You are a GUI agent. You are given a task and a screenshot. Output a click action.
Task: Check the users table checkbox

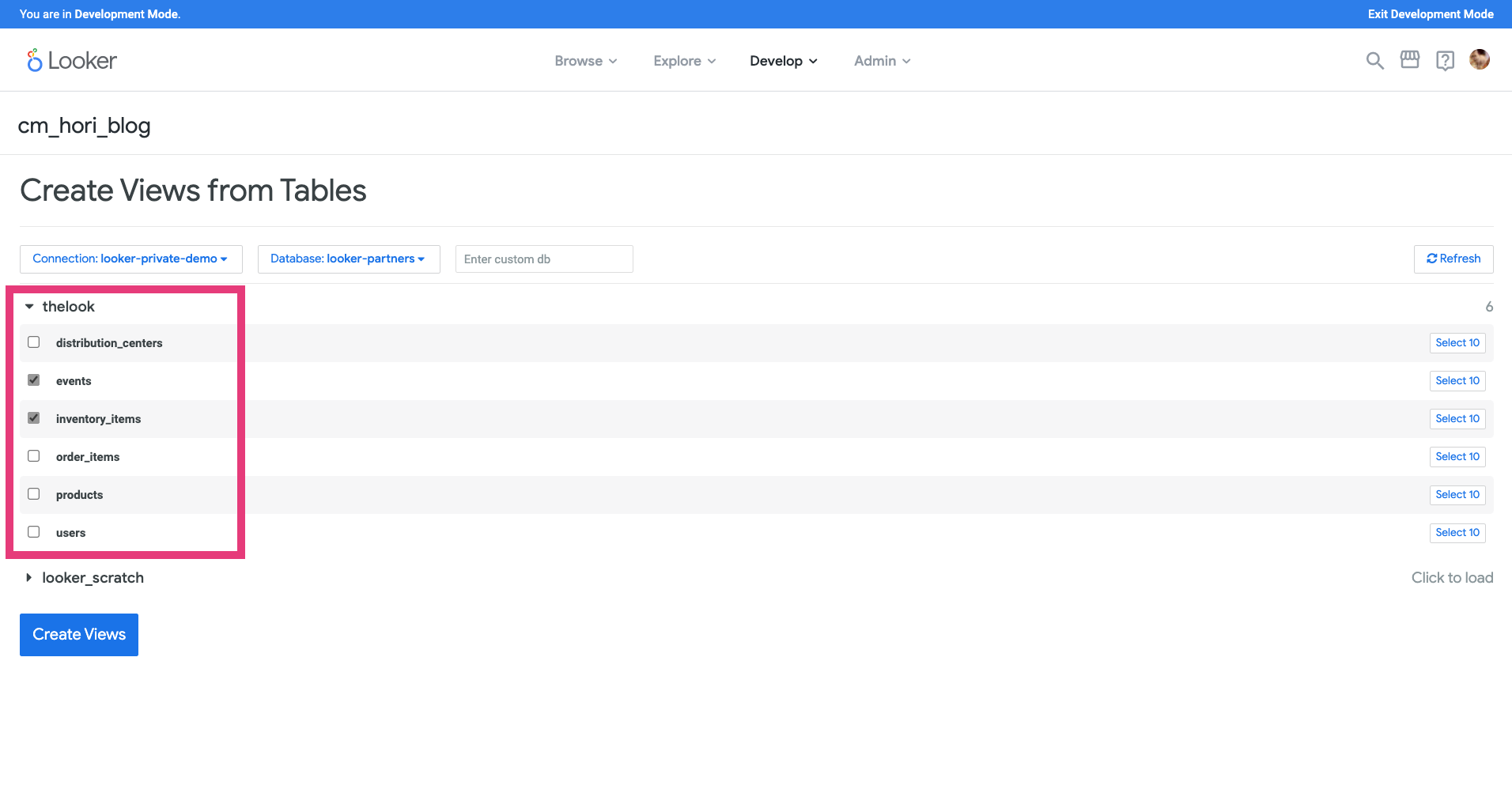(x=33, y=532)
